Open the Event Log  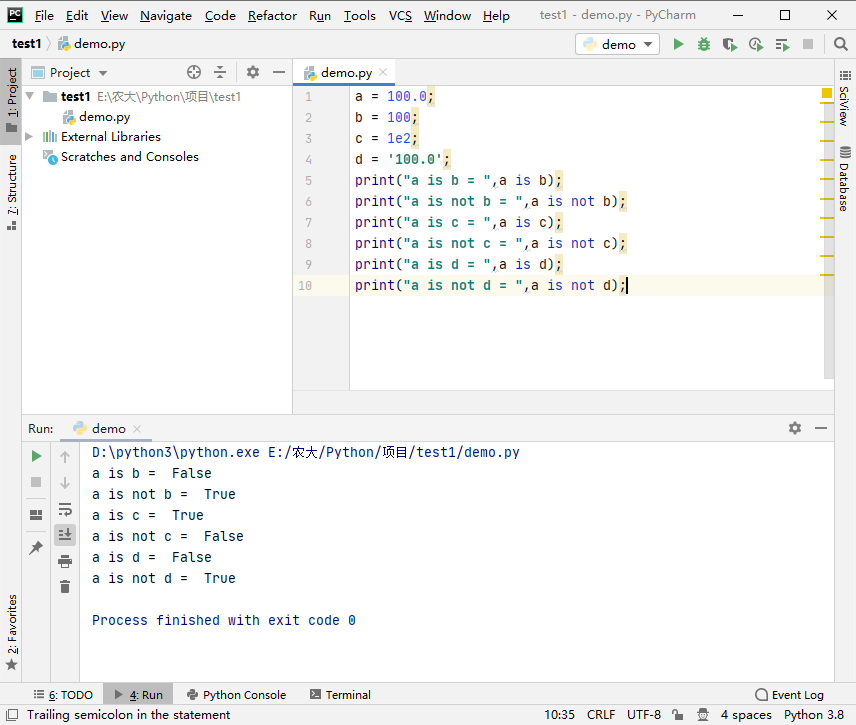(x=789, y=695)
